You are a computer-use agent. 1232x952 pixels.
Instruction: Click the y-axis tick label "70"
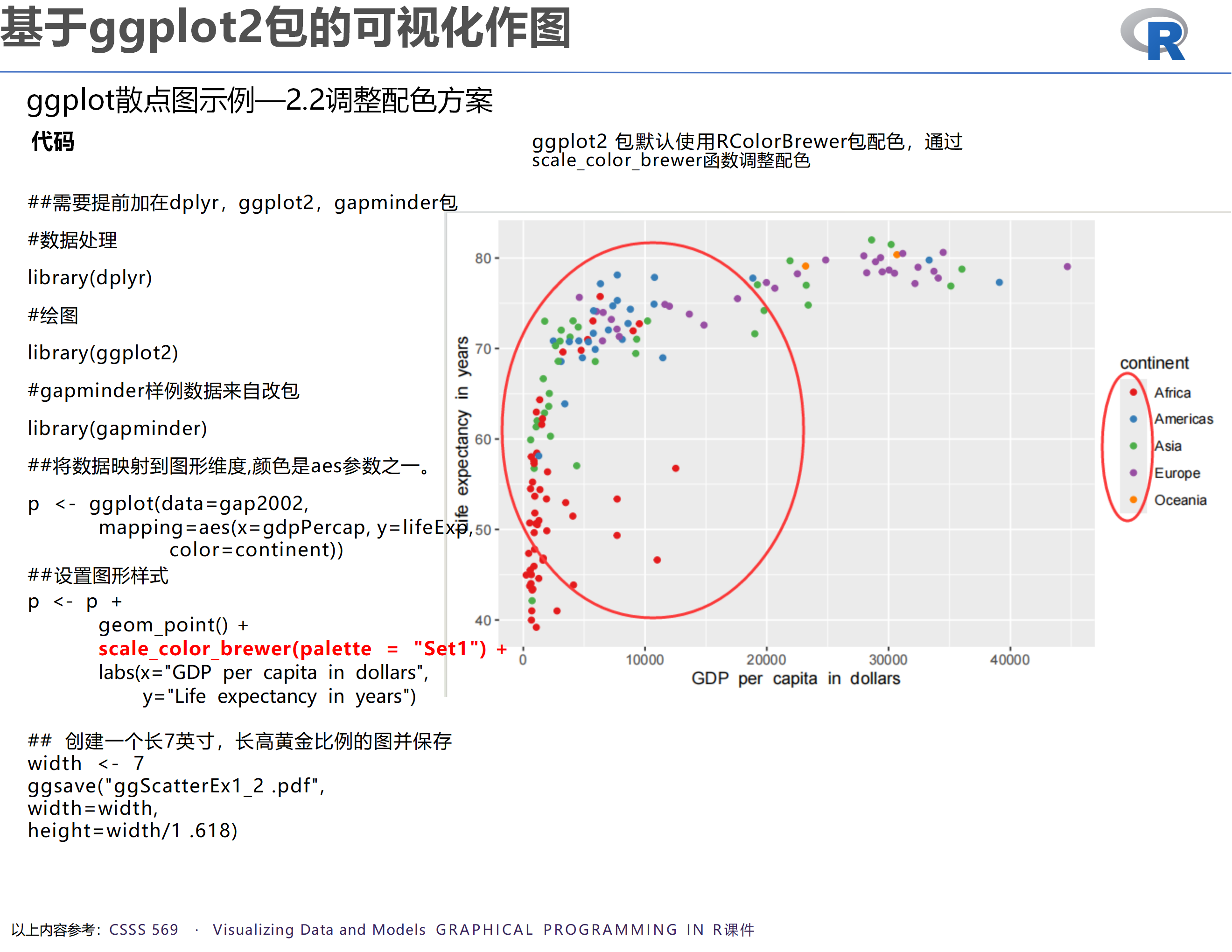[x=483, y=349]
